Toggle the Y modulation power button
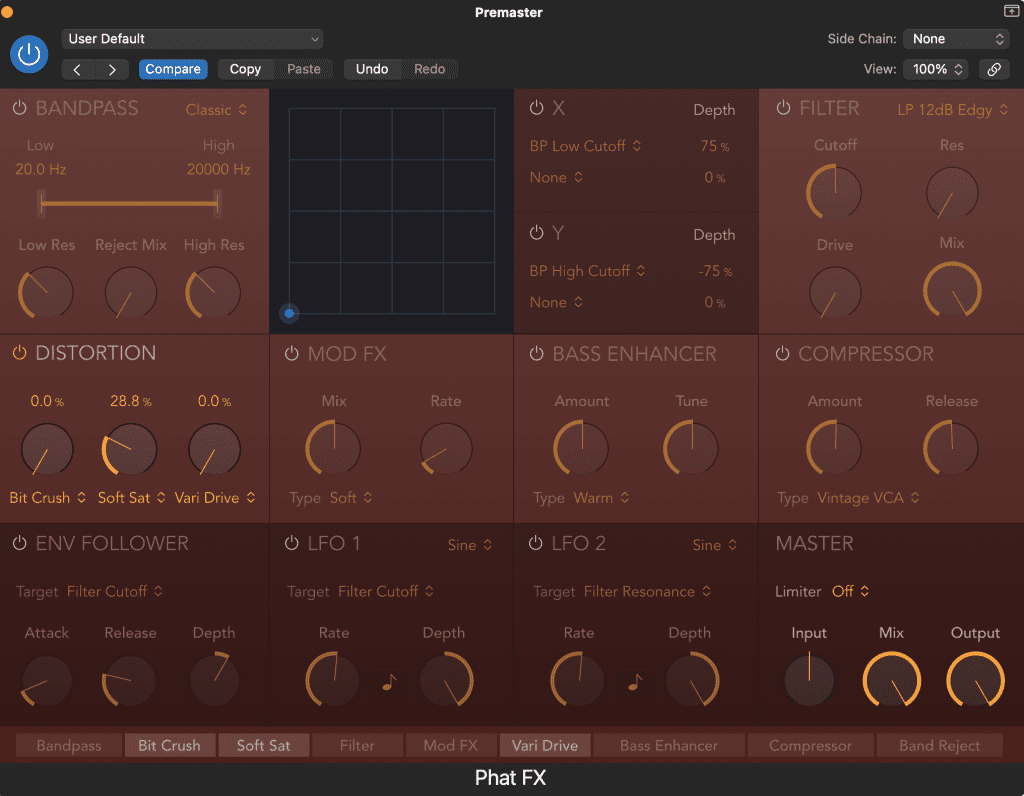1024x796 pixels. [536, 232]
